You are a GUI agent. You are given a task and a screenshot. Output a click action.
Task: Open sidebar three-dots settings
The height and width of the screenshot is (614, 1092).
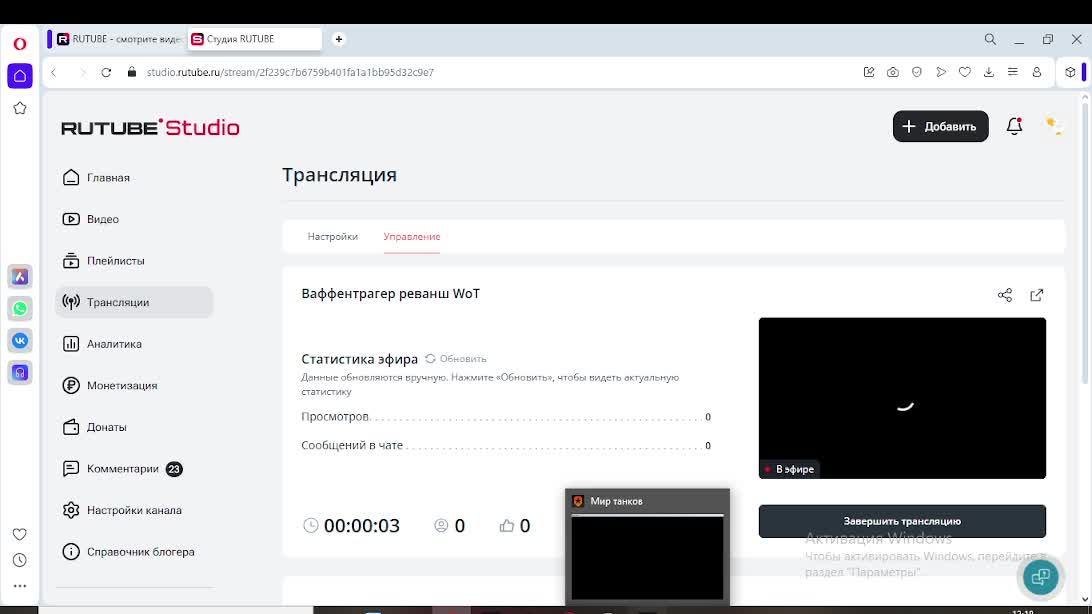(x=20, y=586)
